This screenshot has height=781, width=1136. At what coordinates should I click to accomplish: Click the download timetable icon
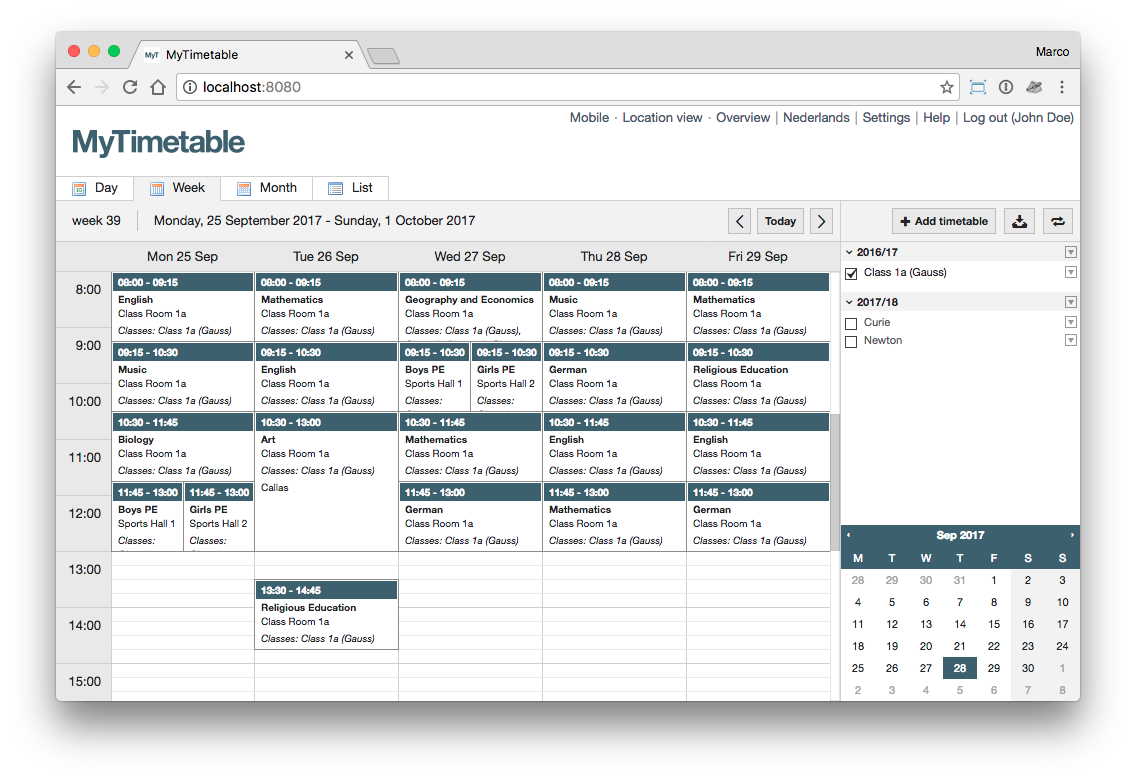[x=1019, y=221]
